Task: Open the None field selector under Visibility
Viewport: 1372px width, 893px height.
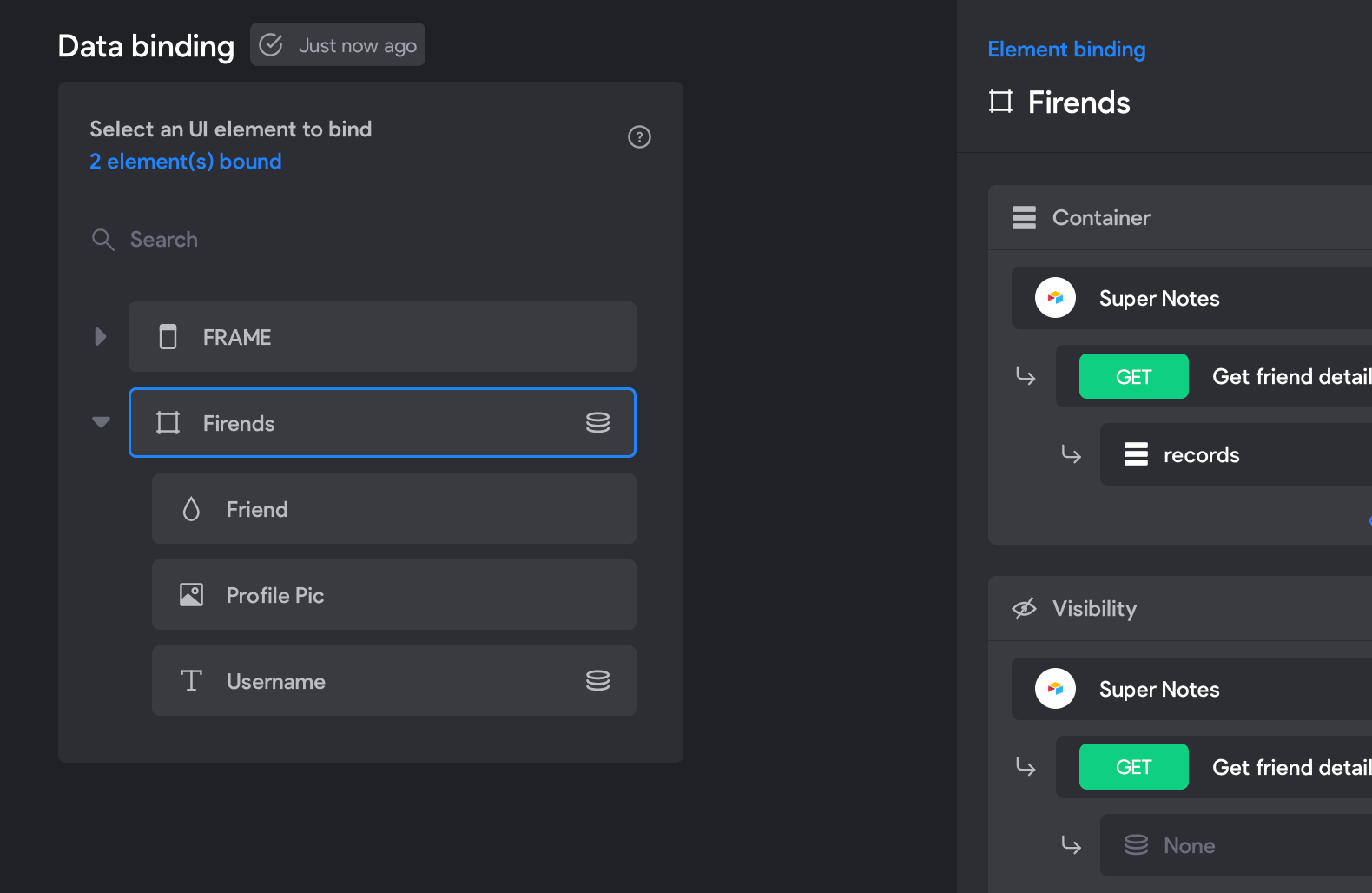Action: (1236, 845)
